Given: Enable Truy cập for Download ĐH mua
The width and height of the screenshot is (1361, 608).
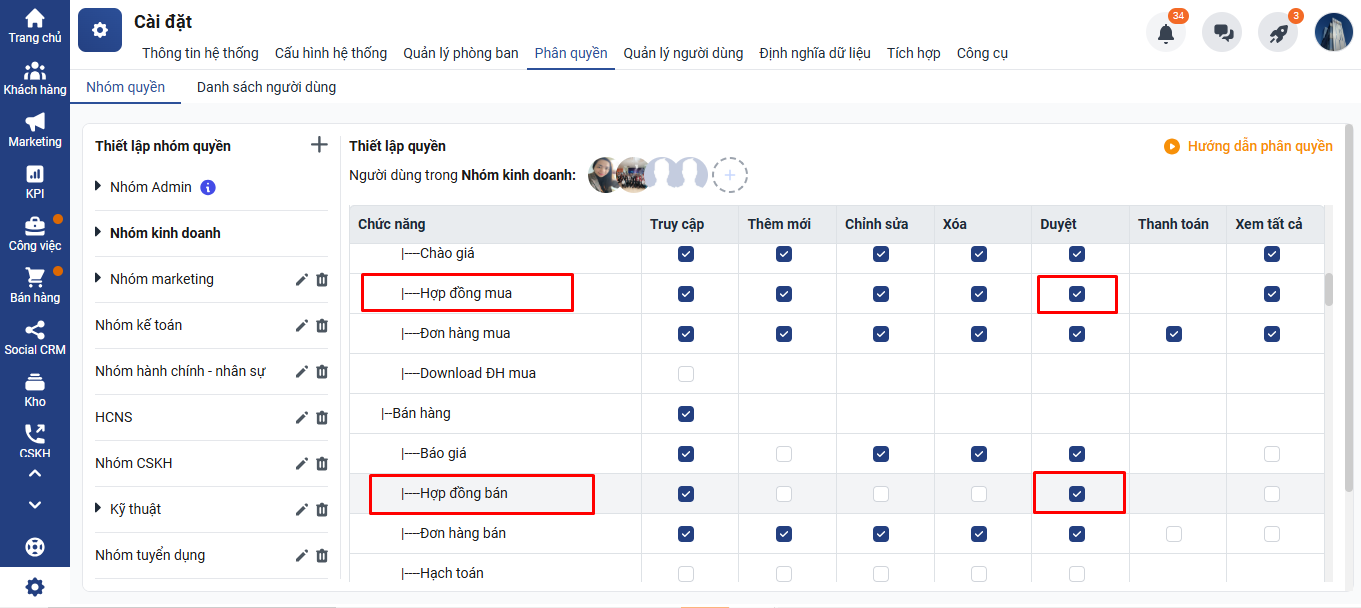Looking at the screenshot, I should 685,374.
